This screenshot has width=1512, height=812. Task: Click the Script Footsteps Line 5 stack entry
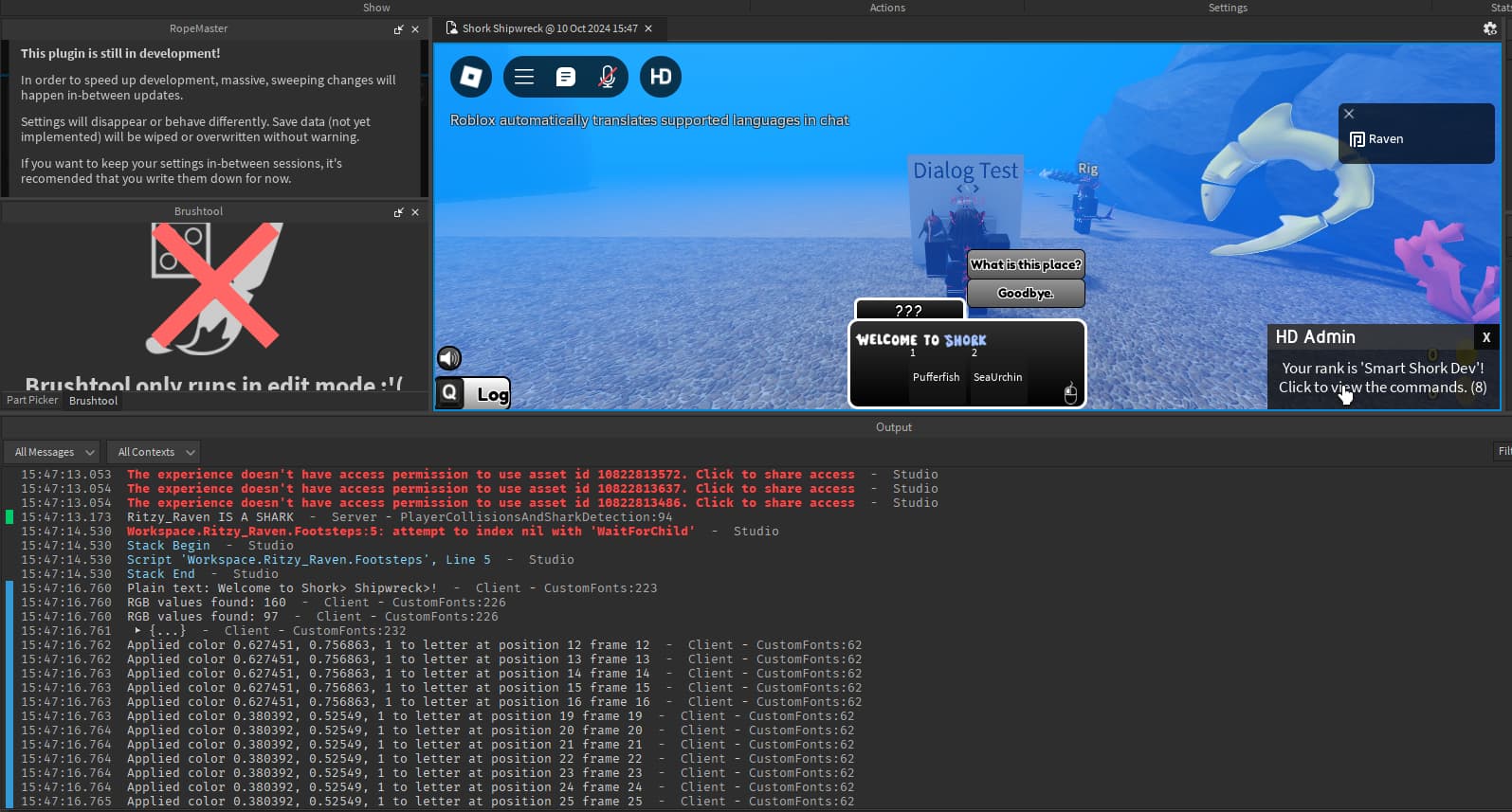point(308,559)
